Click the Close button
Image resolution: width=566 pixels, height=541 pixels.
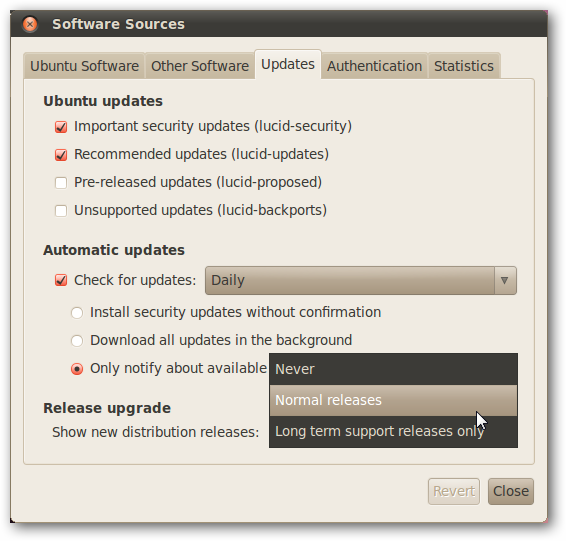pyautogui.click(x=511, y=491)
